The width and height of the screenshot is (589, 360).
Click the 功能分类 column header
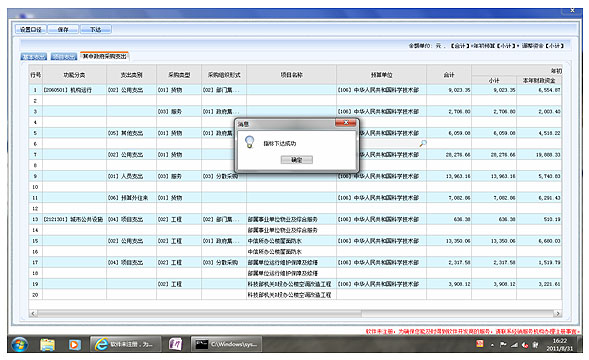[x=74, y=75]
